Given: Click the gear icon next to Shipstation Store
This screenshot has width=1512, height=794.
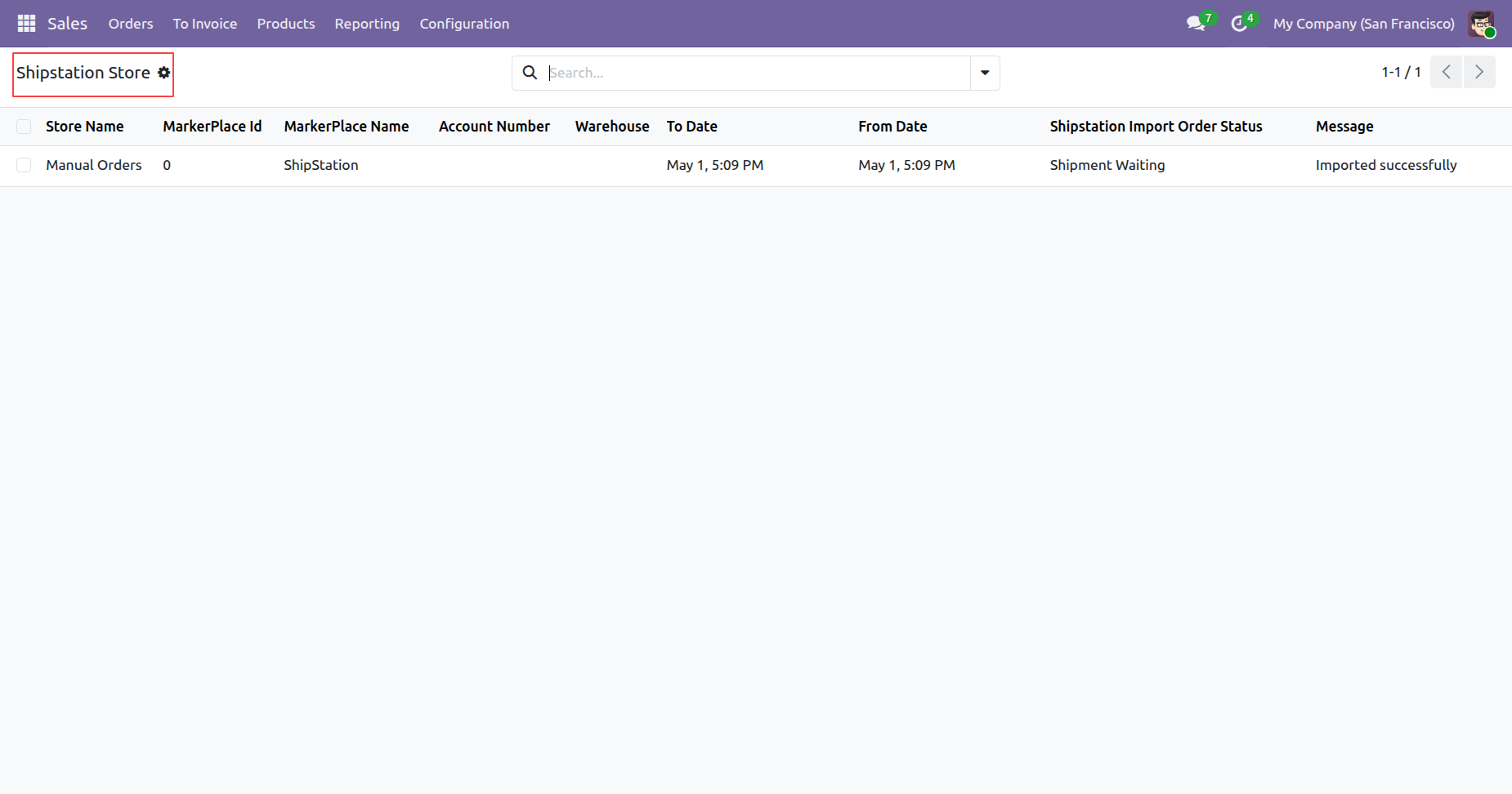Looking at the screenshot, I should (x=163, y=73).
